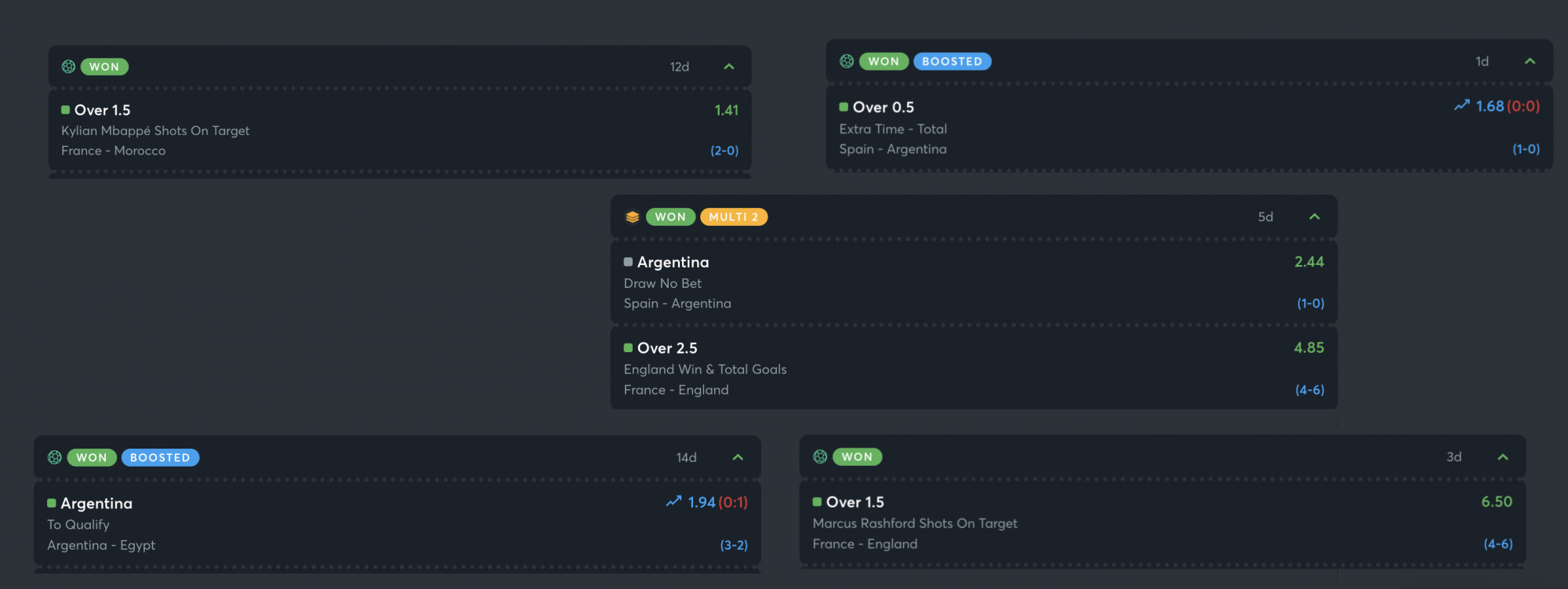Collapse the 1d Spain - Argentina boosted card

[1530, 61]
